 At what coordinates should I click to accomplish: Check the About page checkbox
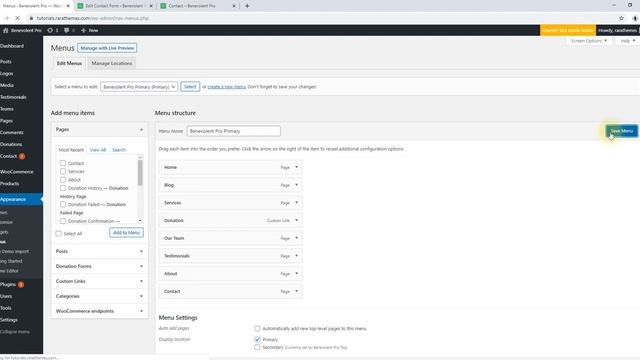(63, 180)
